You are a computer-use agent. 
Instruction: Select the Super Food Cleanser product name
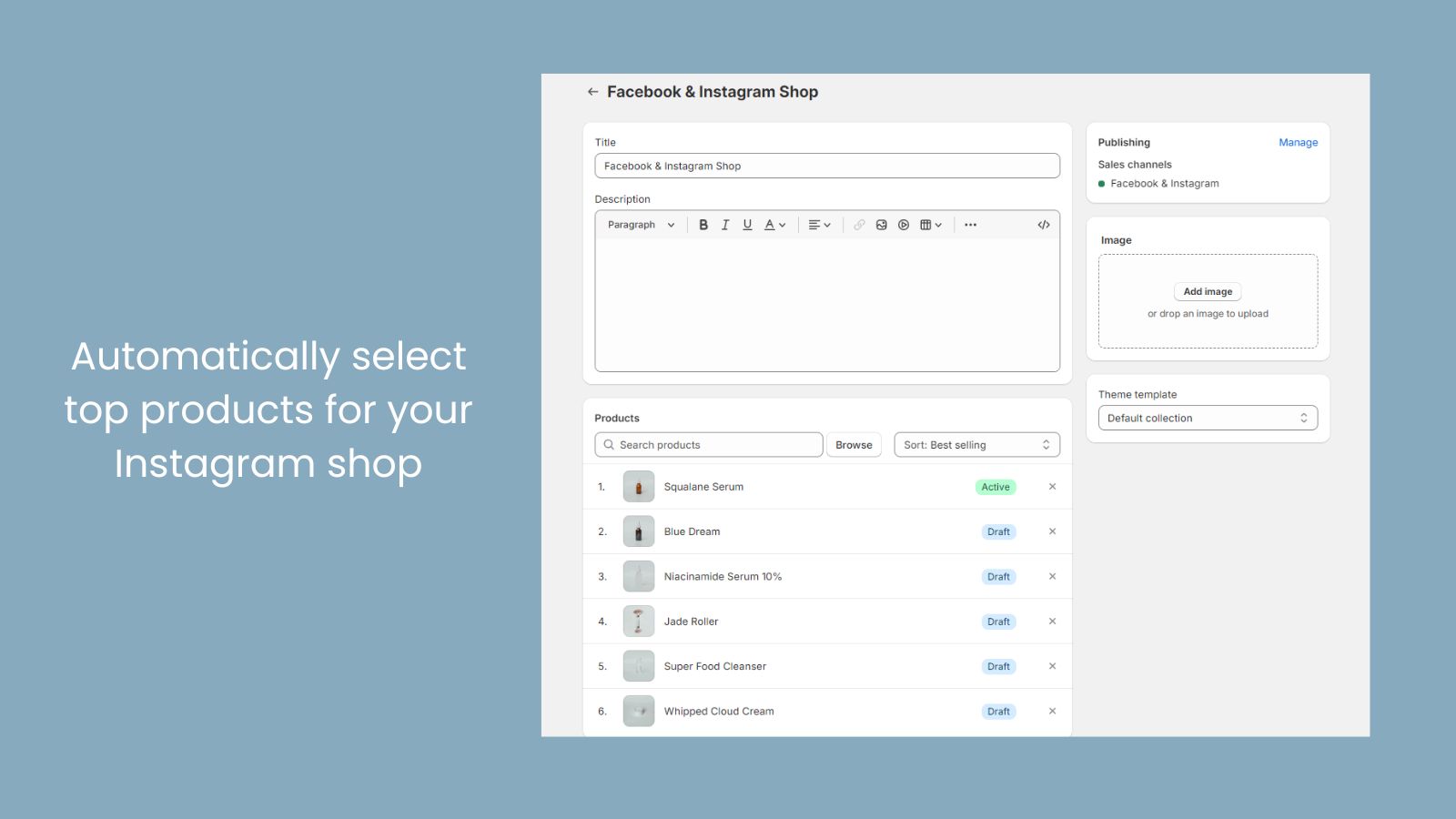point(714,666)
